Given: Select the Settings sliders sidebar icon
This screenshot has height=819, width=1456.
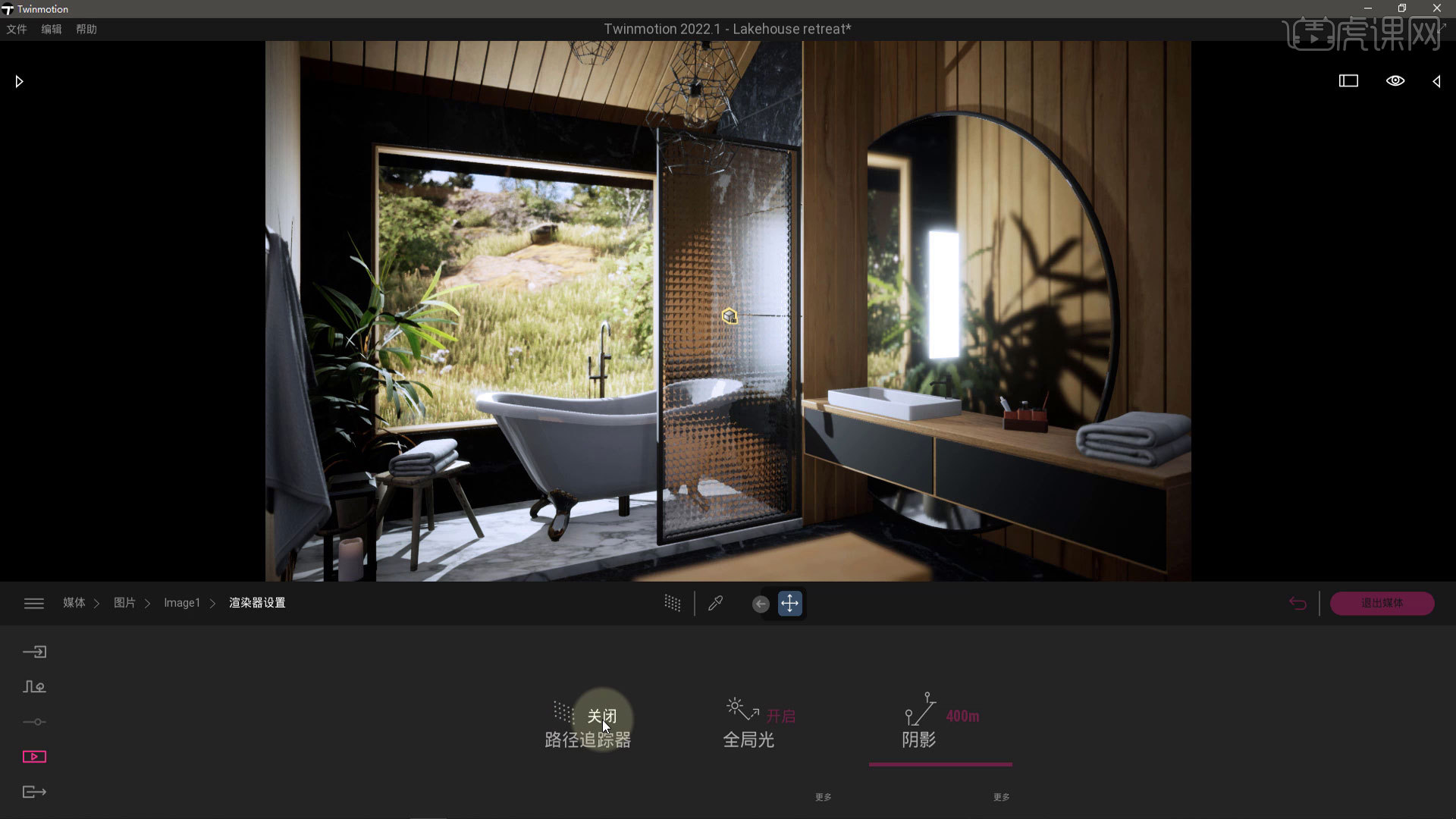Looking at the screenshot, I should point(34,722).
